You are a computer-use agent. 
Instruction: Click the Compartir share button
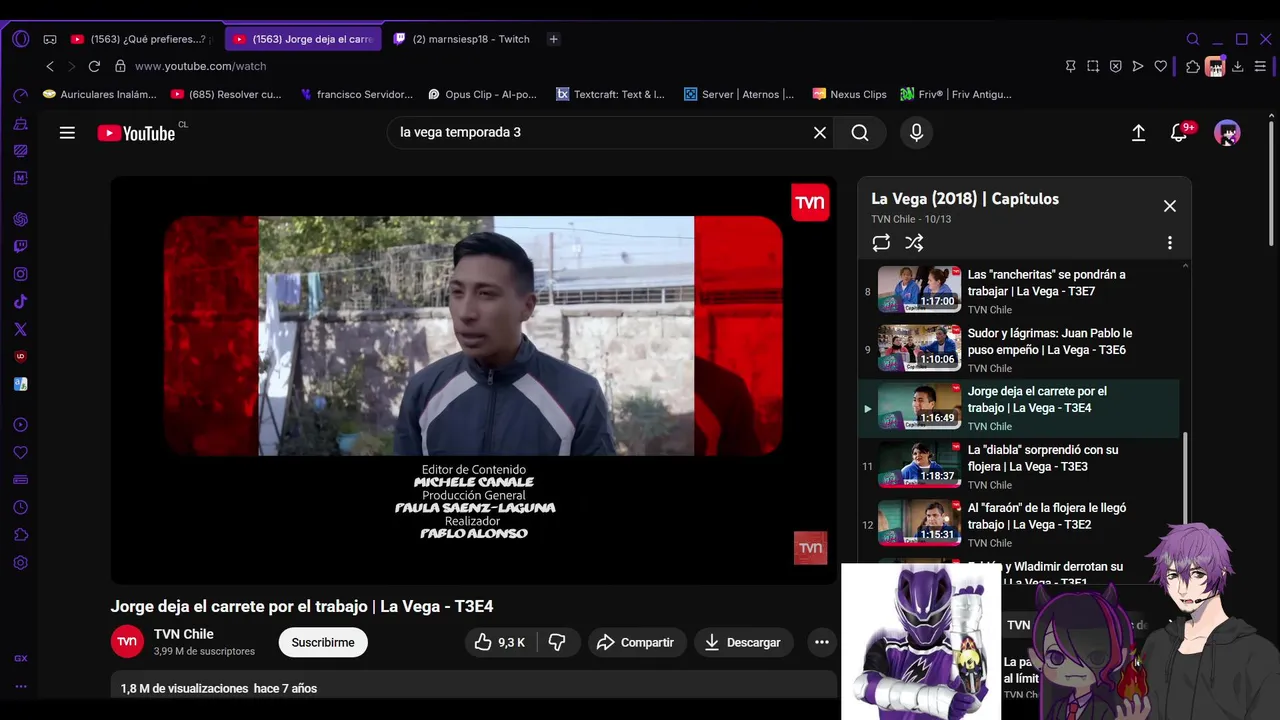pos(637,642)
